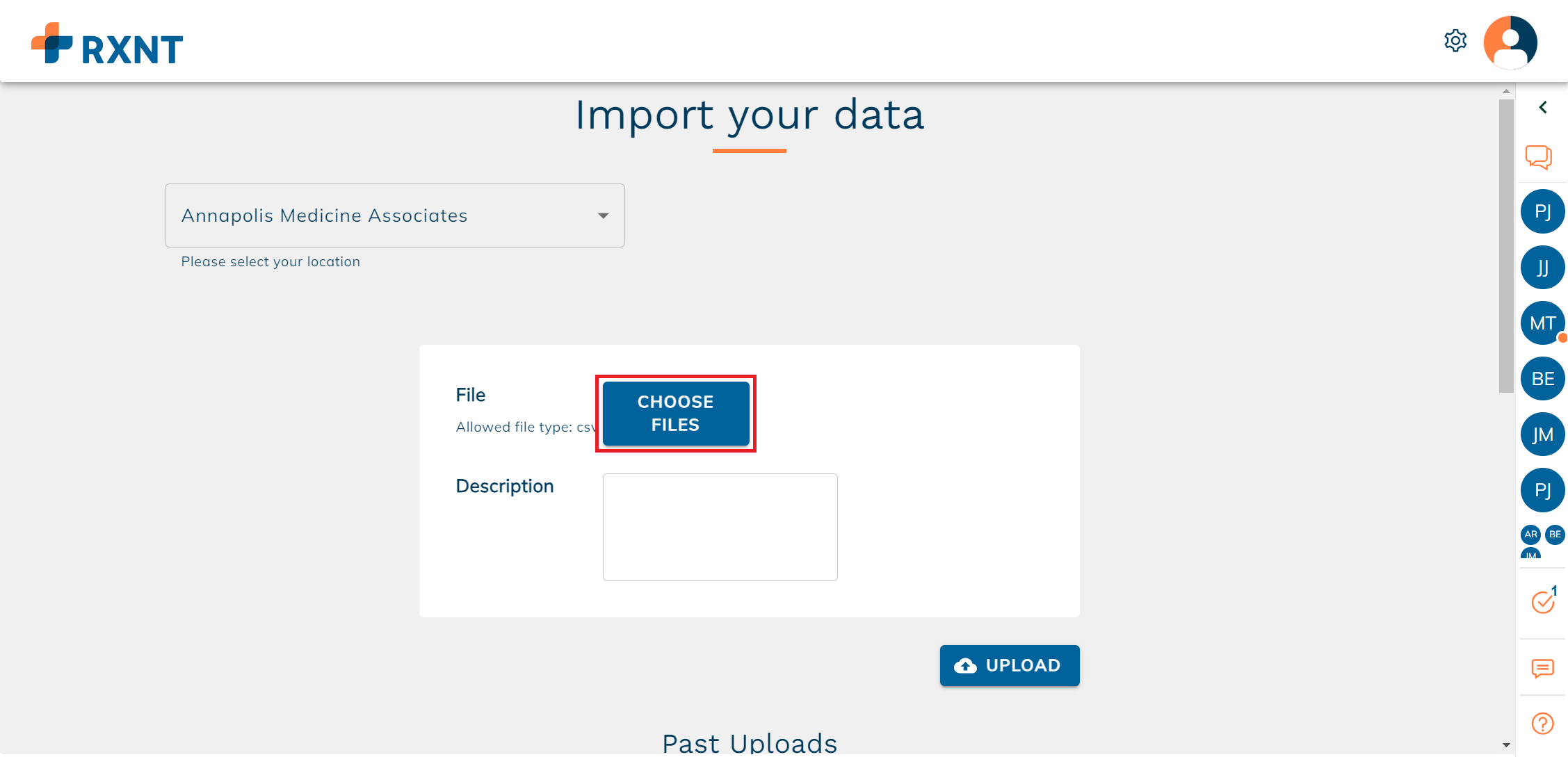Click CHOOSE FILES to pick a file
1568x757 pixels.
click(675, 414)
